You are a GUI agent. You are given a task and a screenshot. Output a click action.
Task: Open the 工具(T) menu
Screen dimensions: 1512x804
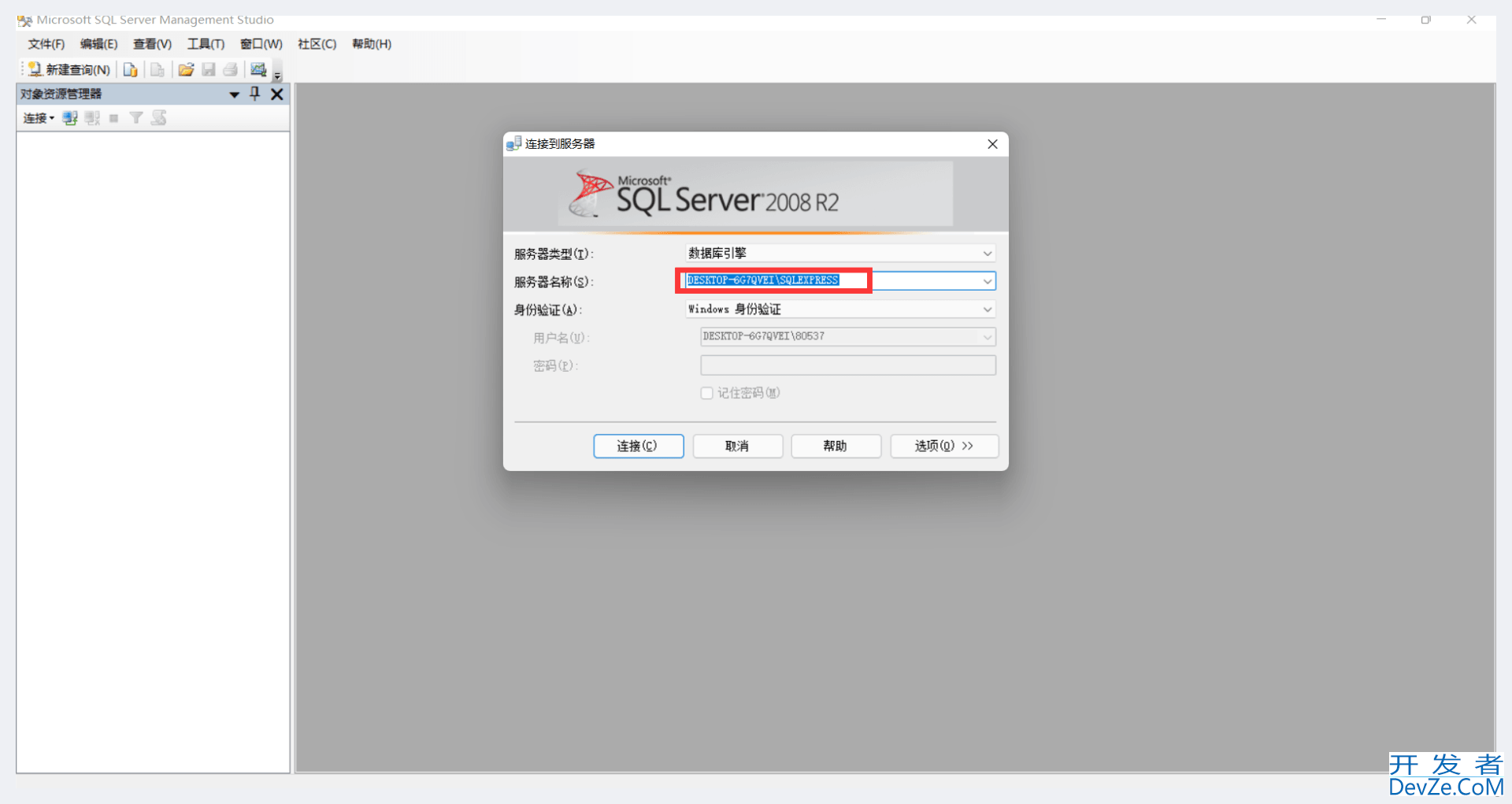[x=206, y=44]
